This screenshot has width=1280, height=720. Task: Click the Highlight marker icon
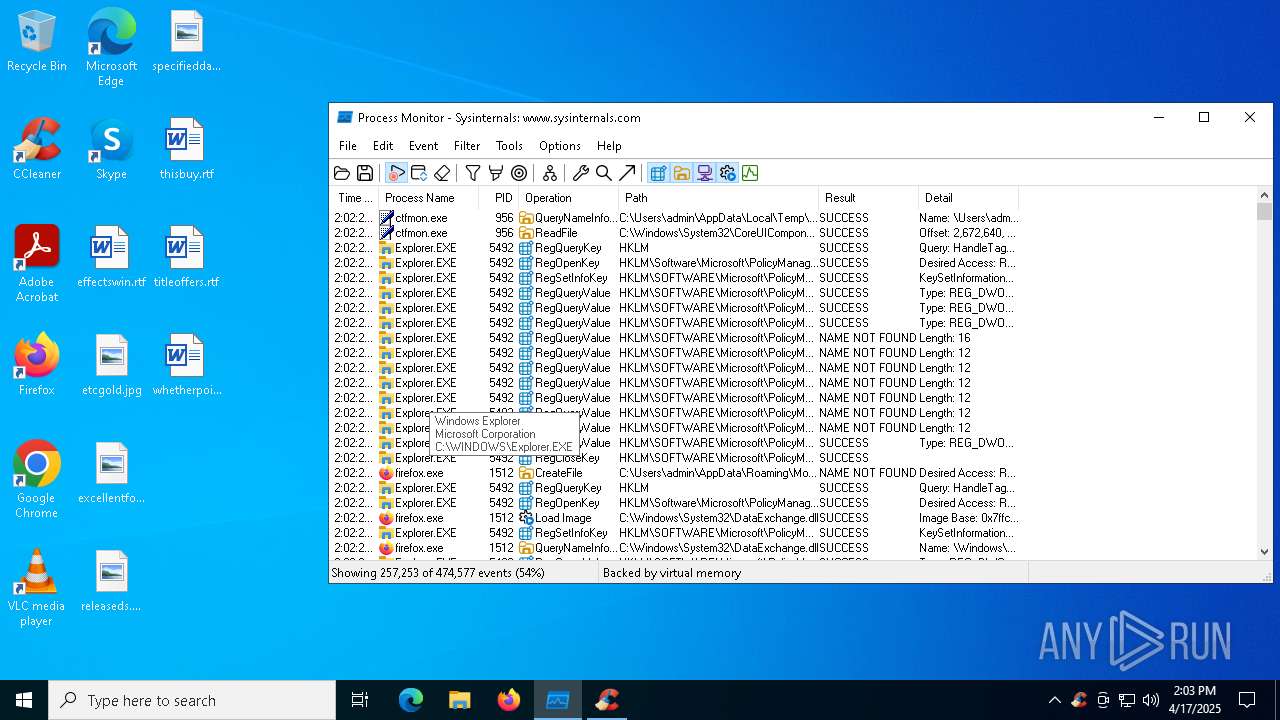pyautogui.click(x=496, y=173)
